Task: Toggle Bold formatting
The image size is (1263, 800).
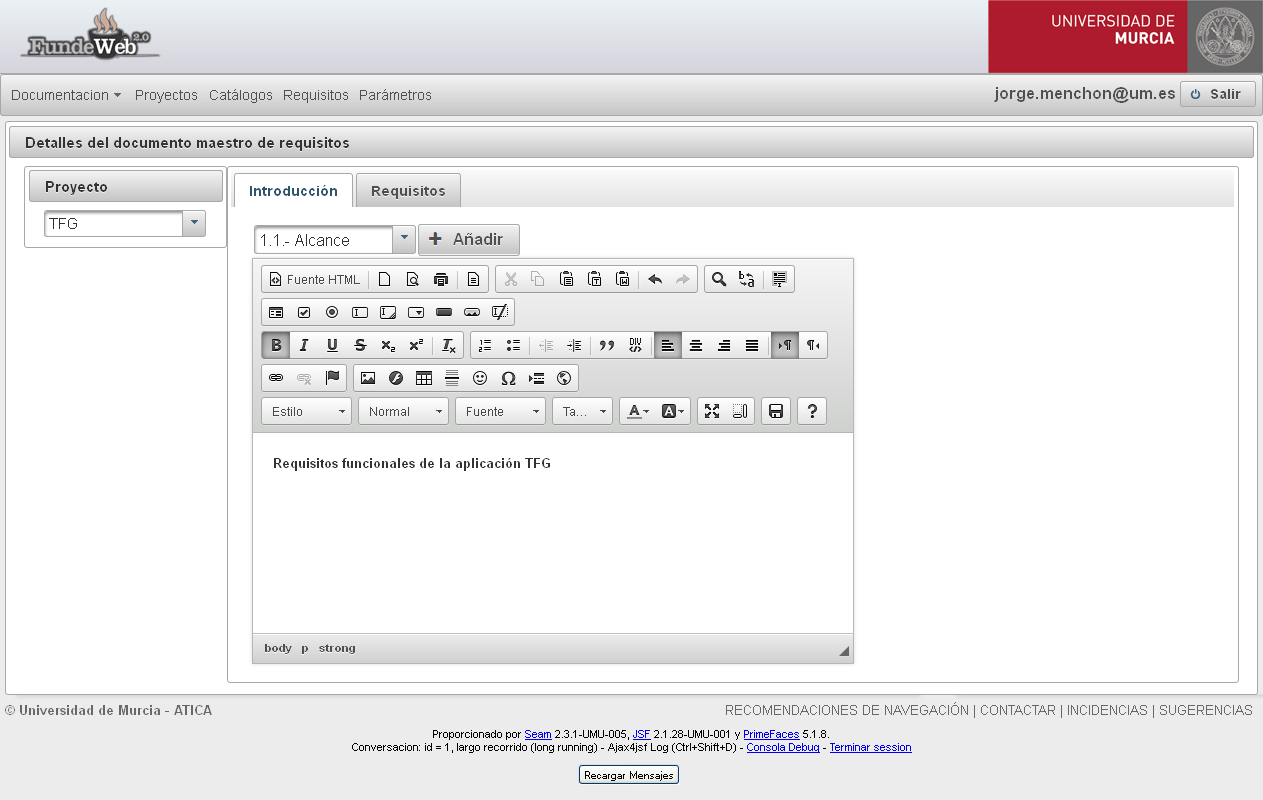Action: pyautogui.click(x=276, y=345)
